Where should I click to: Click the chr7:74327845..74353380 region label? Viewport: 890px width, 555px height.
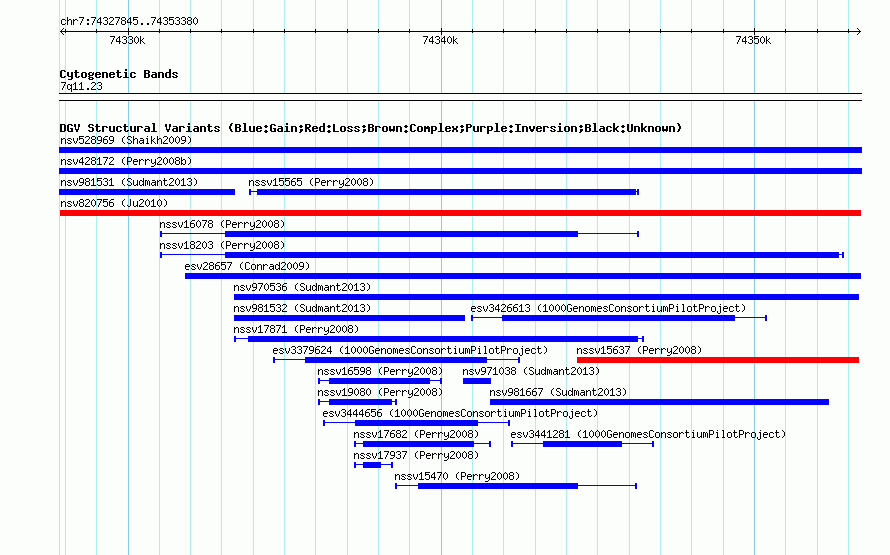click(x=129, y=21)
